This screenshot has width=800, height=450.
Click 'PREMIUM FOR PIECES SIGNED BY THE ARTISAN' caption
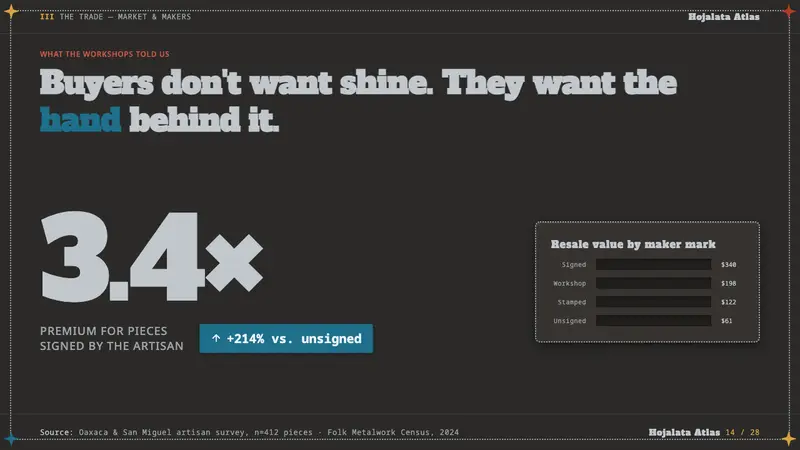[x=112, y=338]
